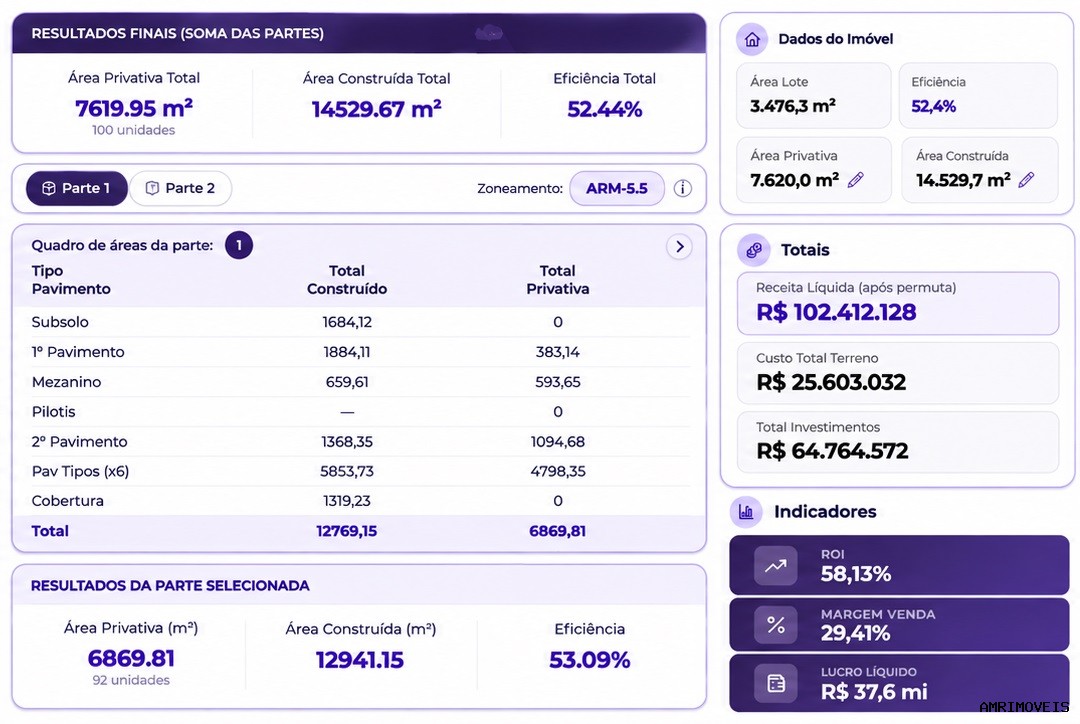Open the Custo Total Terreno card
The height and width of the screenshot is (724, 1080).
pos(897,373)
